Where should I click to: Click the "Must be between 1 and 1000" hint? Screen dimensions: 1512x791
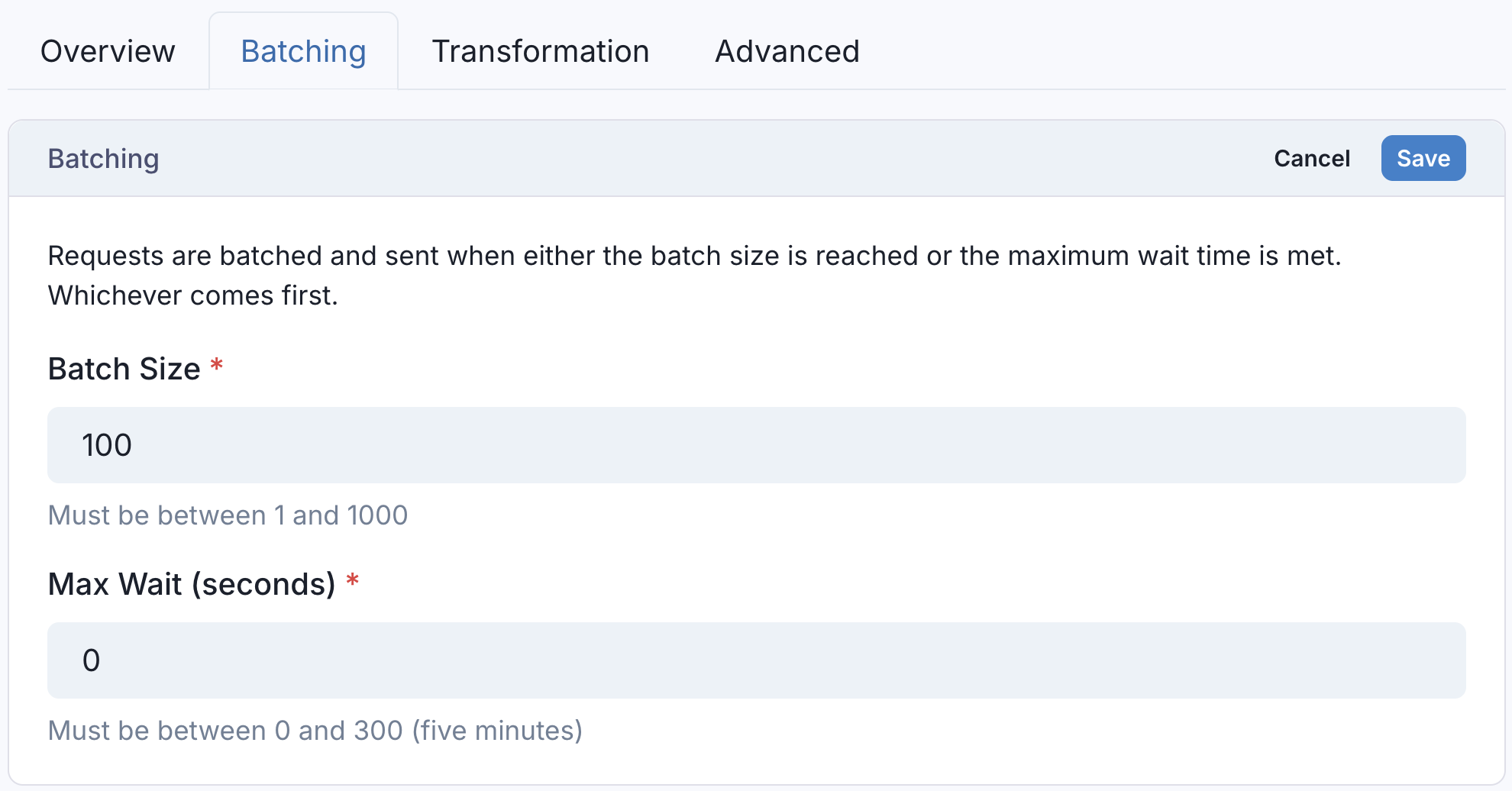[x=228, y=515]
